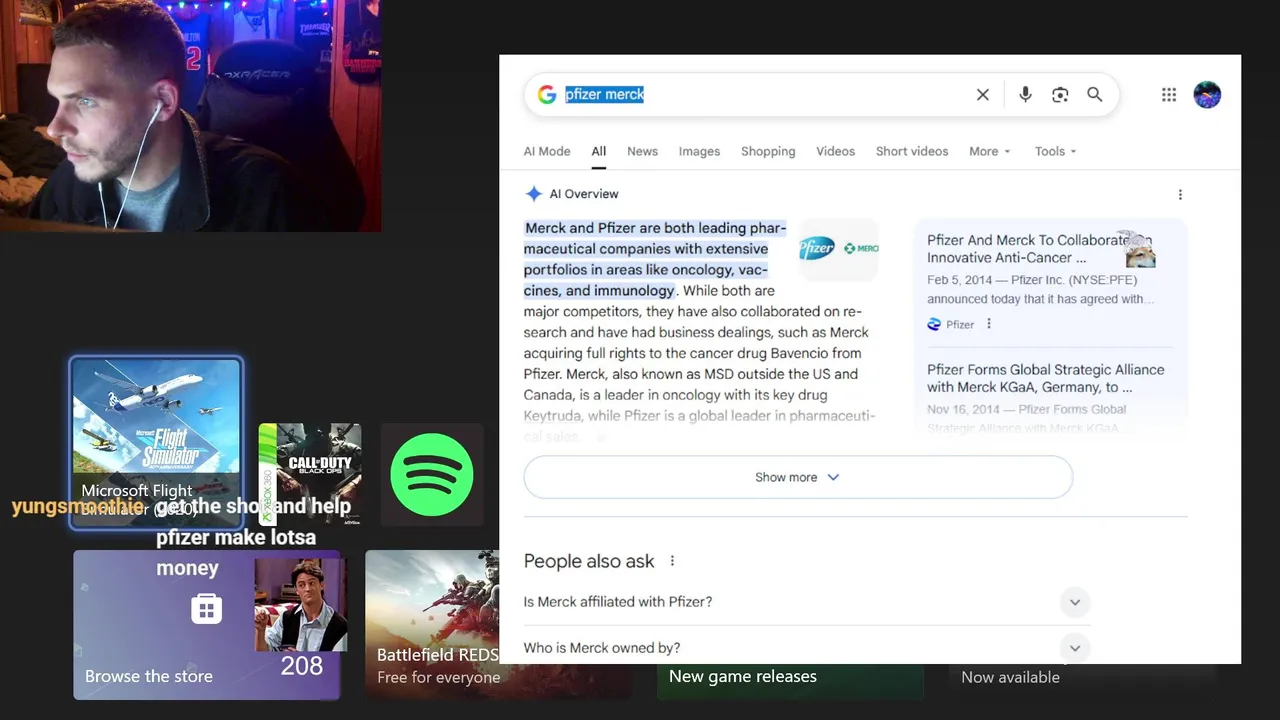Screen dimensions: 1280x720
Task: Clear the search query with X icon
Action: [x=983, y=94]
